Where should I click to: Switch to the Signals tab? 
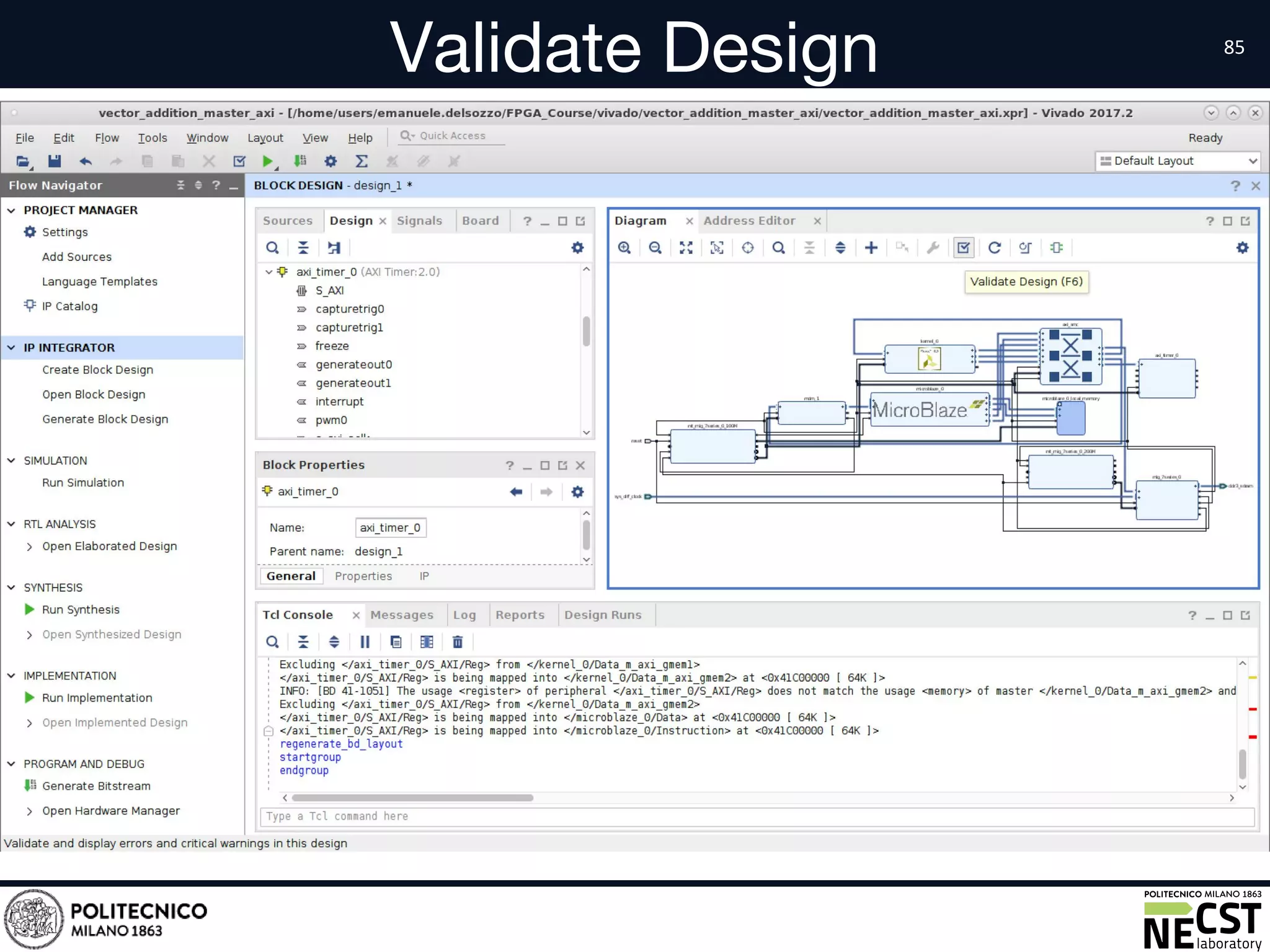pos(419,221)
